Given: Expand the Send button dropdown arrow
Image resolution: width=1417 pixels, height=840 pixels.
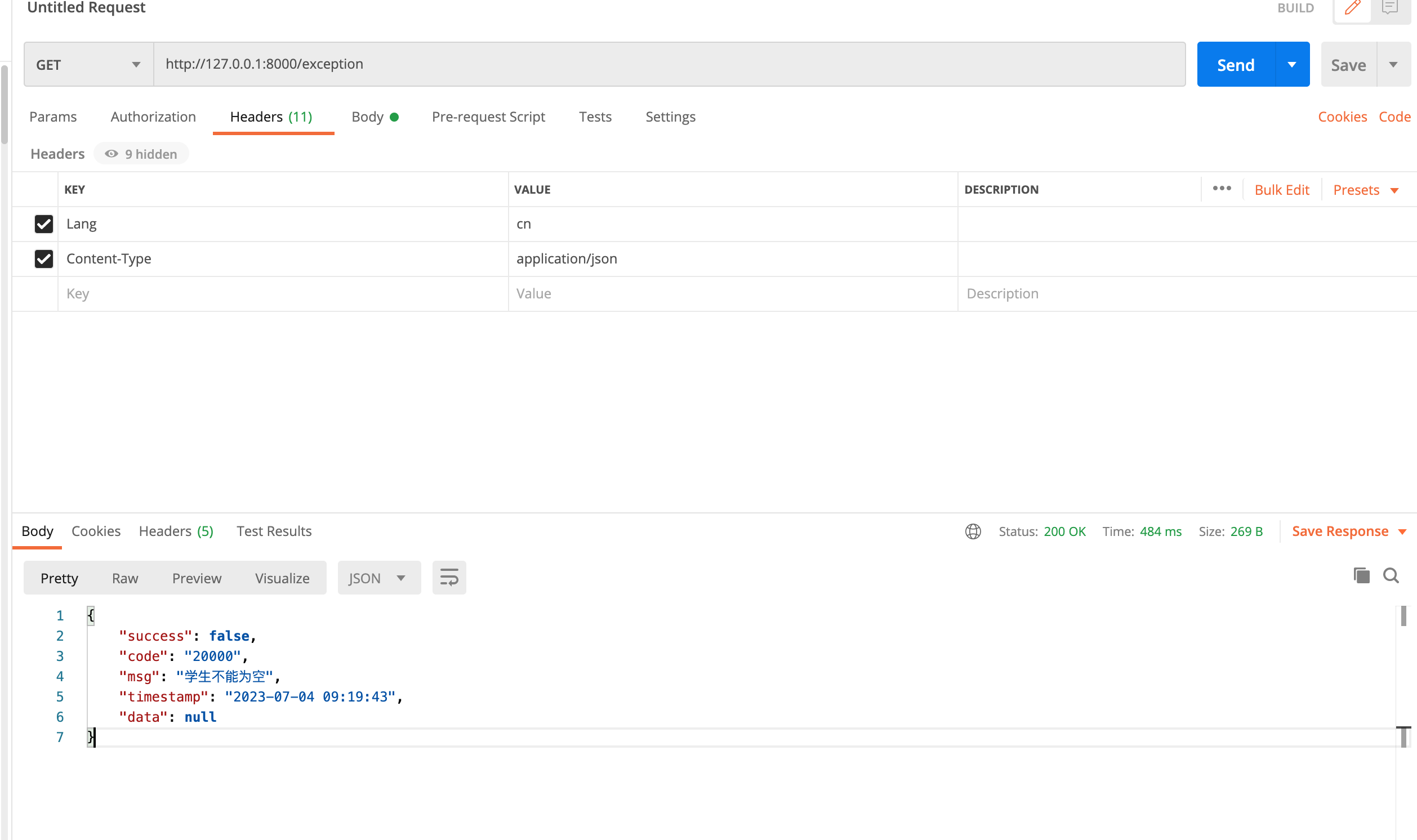Looking at the screenshot, I should pos(1292,65).
